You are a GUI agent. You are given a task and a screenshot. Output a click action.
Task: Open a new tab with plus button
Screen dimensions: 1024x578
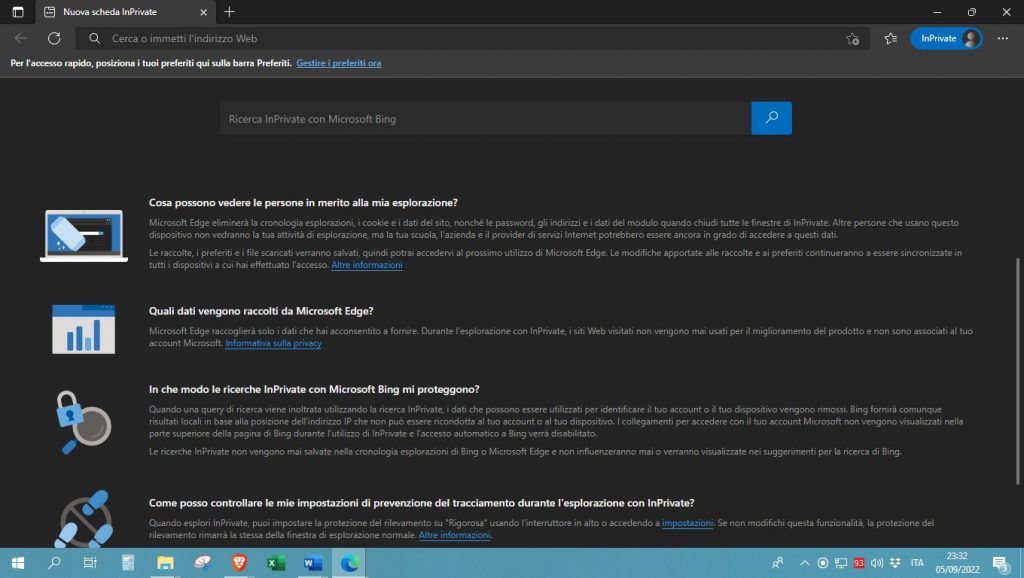click(229, 12)
